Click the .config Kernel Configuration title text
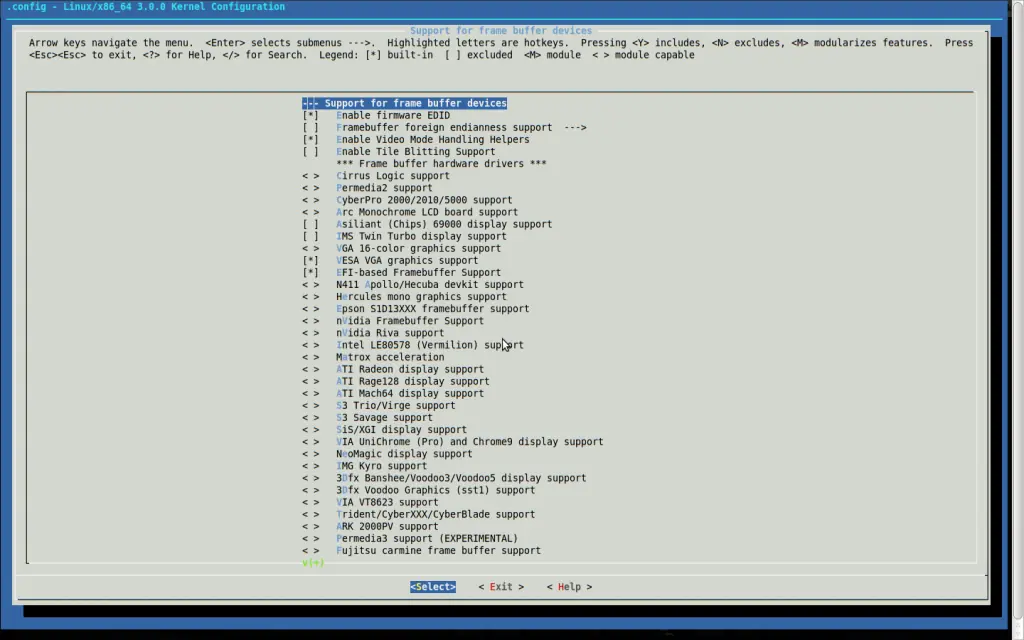This screenshot has height=640, width=1024. [x=146, y=7]
